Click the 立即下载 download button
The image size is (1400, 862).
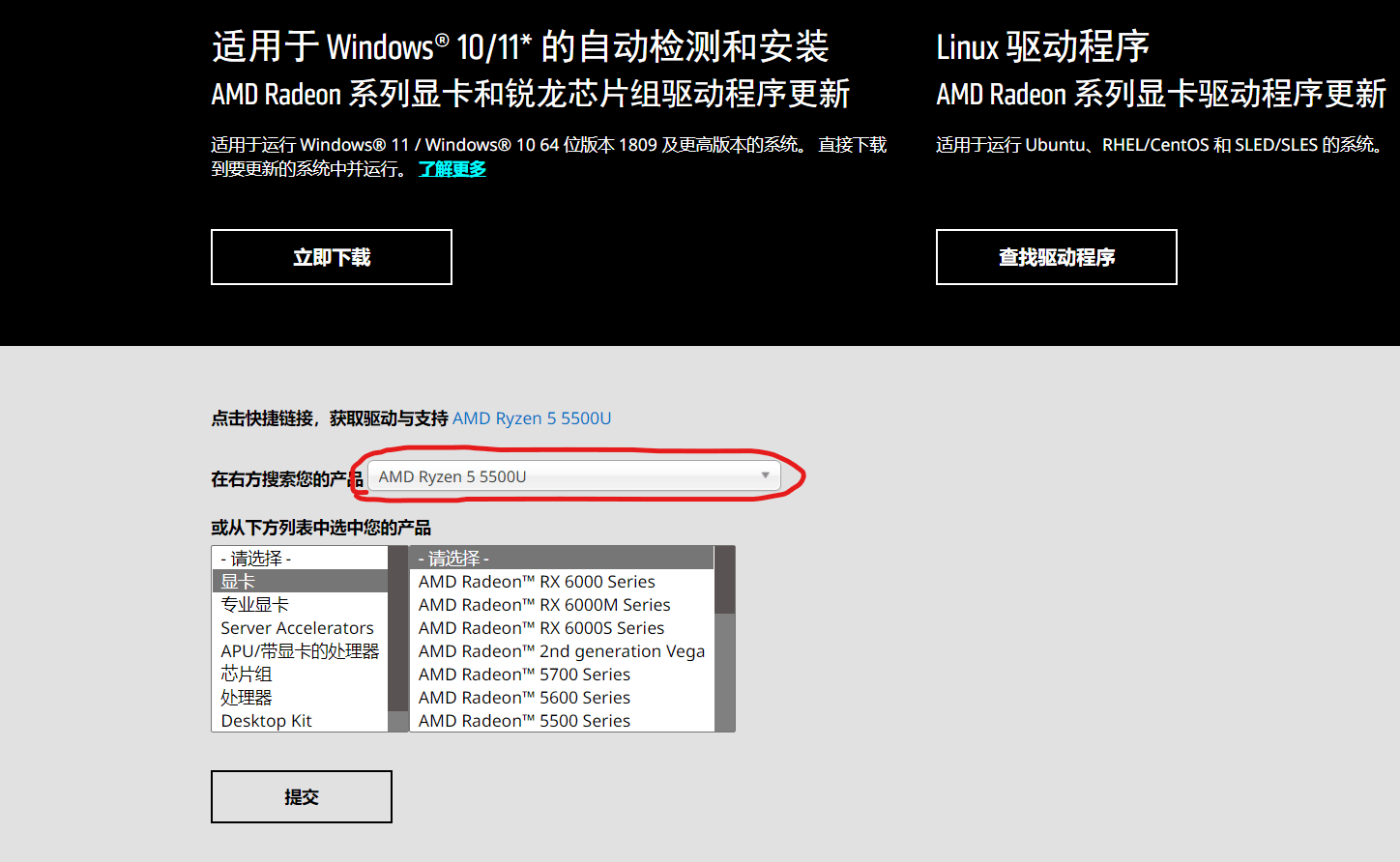point(332,257)
